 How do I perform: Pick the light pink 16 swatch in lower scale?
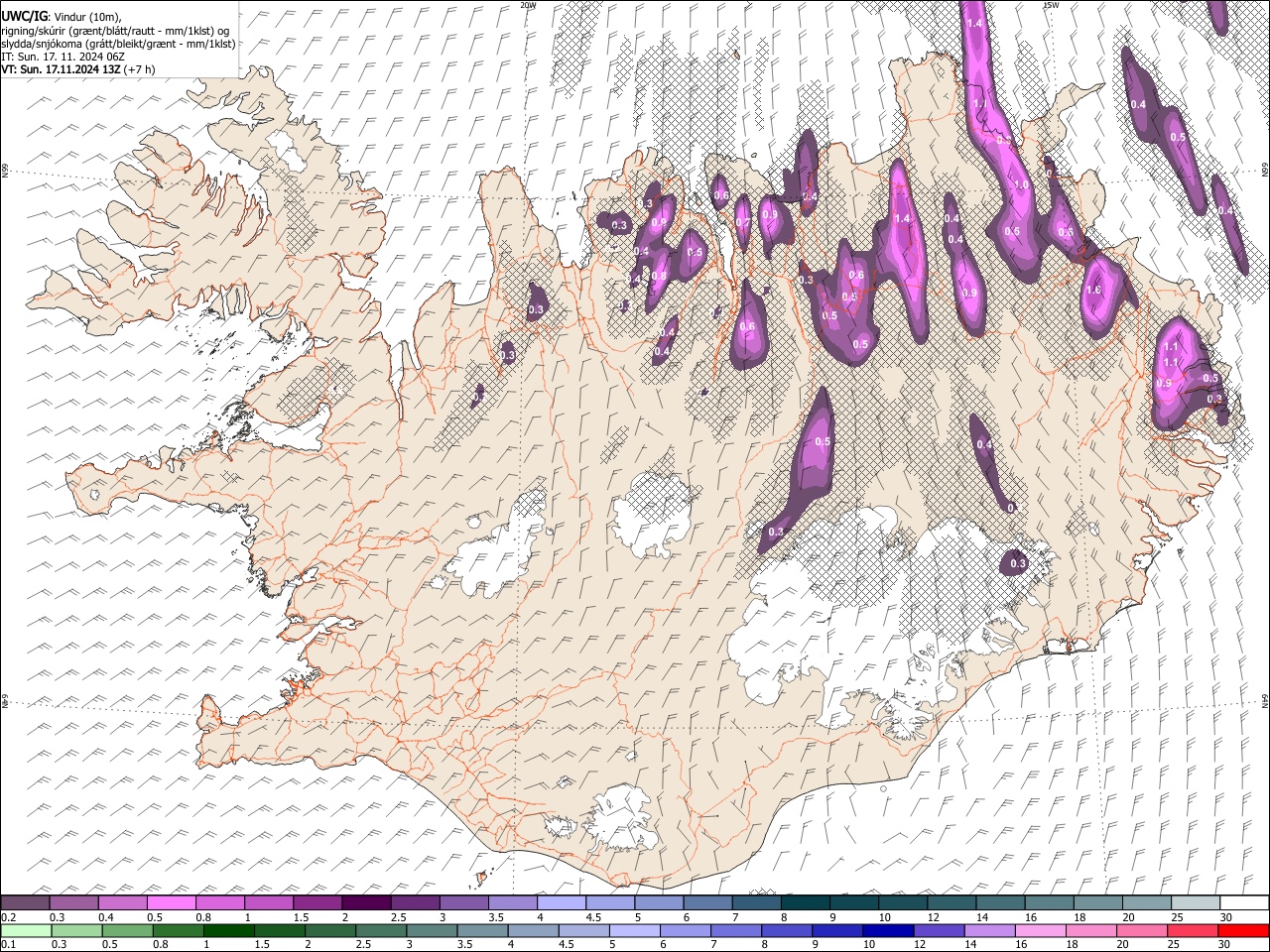tap(1040, 930)
